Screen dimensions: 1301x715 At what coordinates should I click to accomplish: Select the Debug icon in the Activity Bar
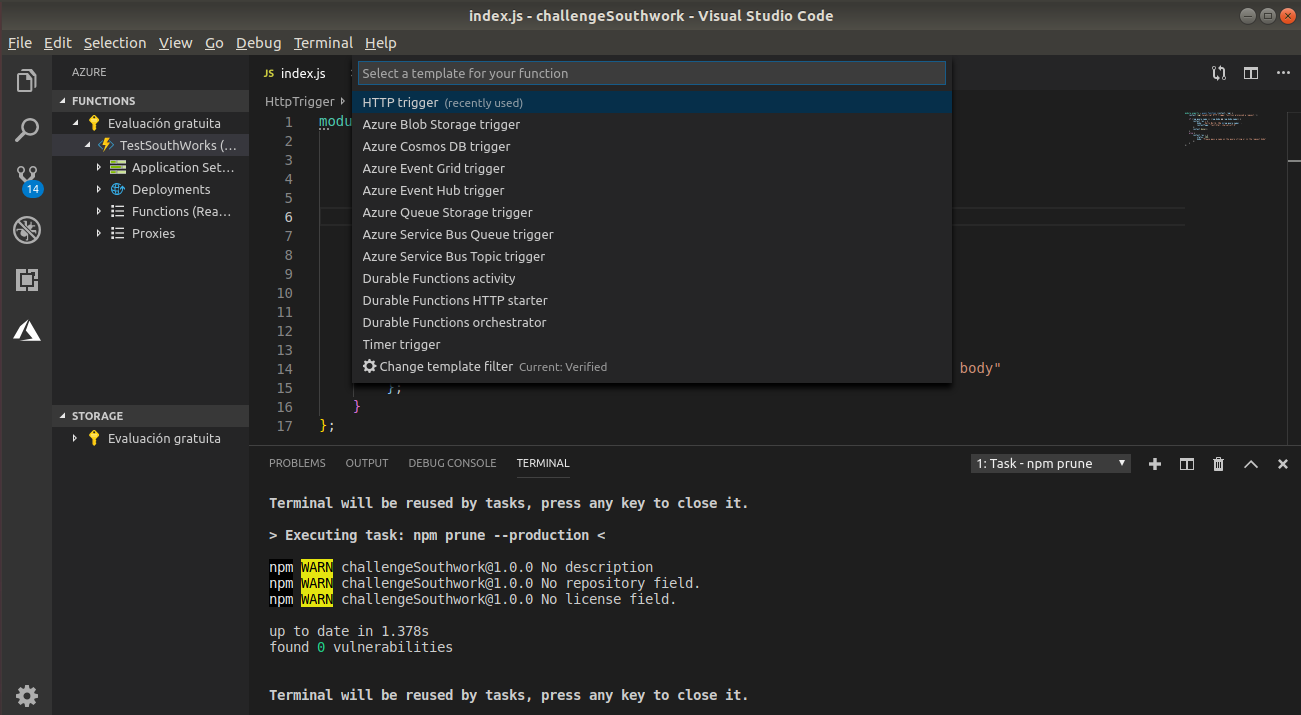pyautogui.click(x=26, y=229)
